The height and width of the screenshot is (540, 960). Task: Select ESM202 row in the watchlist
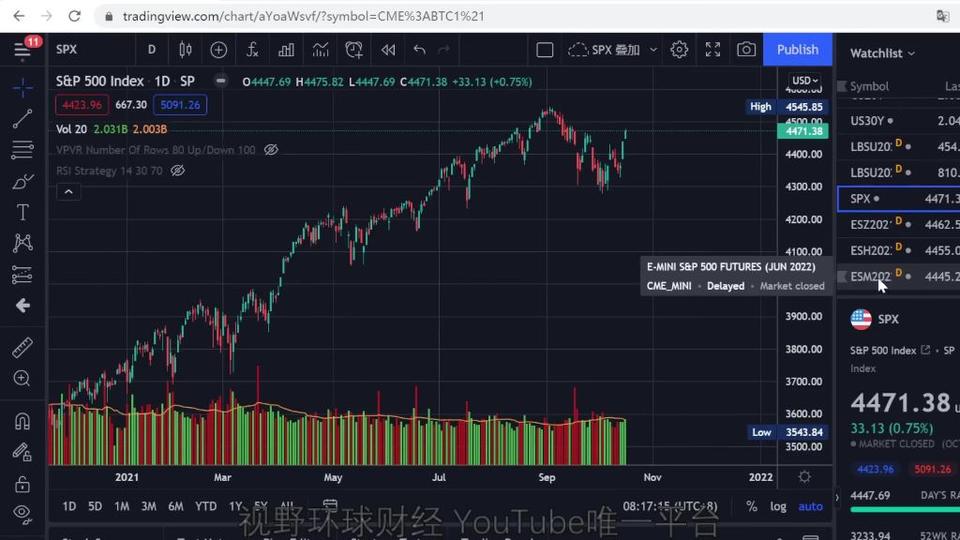click(898, 277)
